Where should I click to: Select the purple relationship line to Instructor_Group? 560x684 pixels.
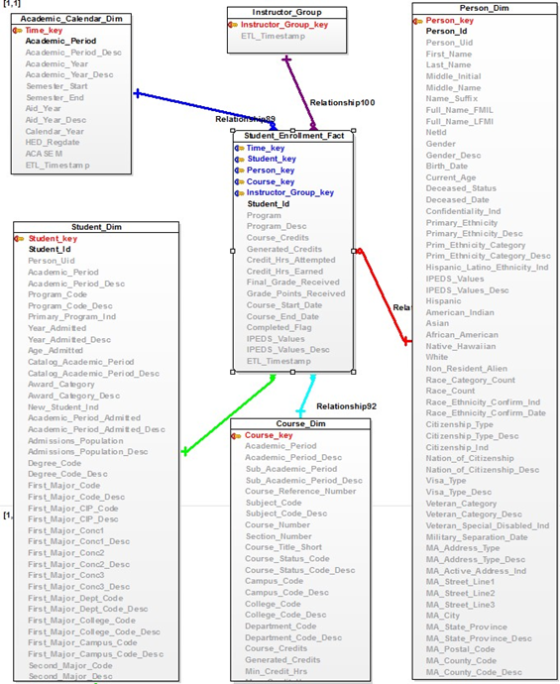pos(300,92)
